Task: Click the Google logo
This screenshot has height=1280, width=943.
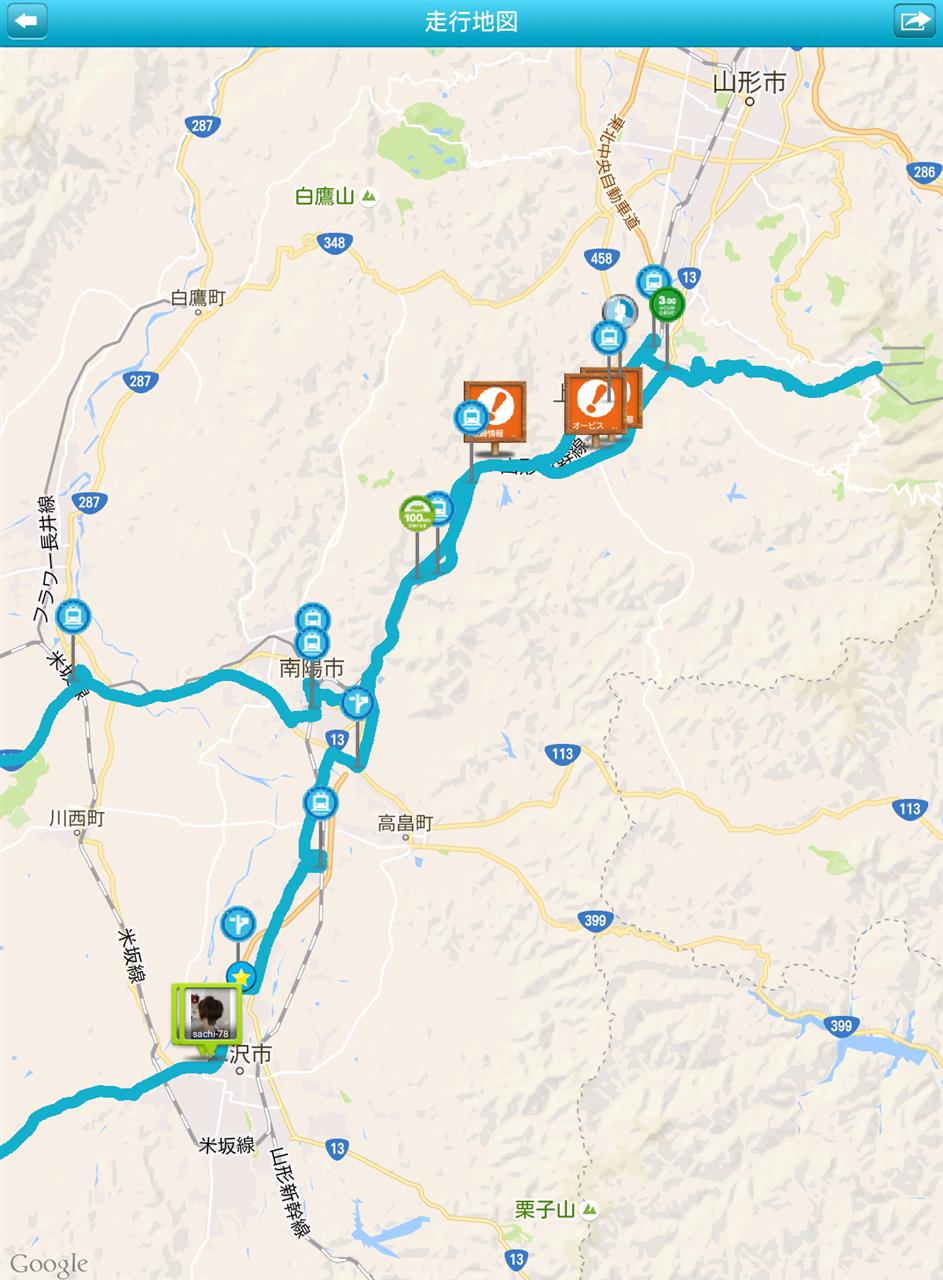Action: [49, 1264]
